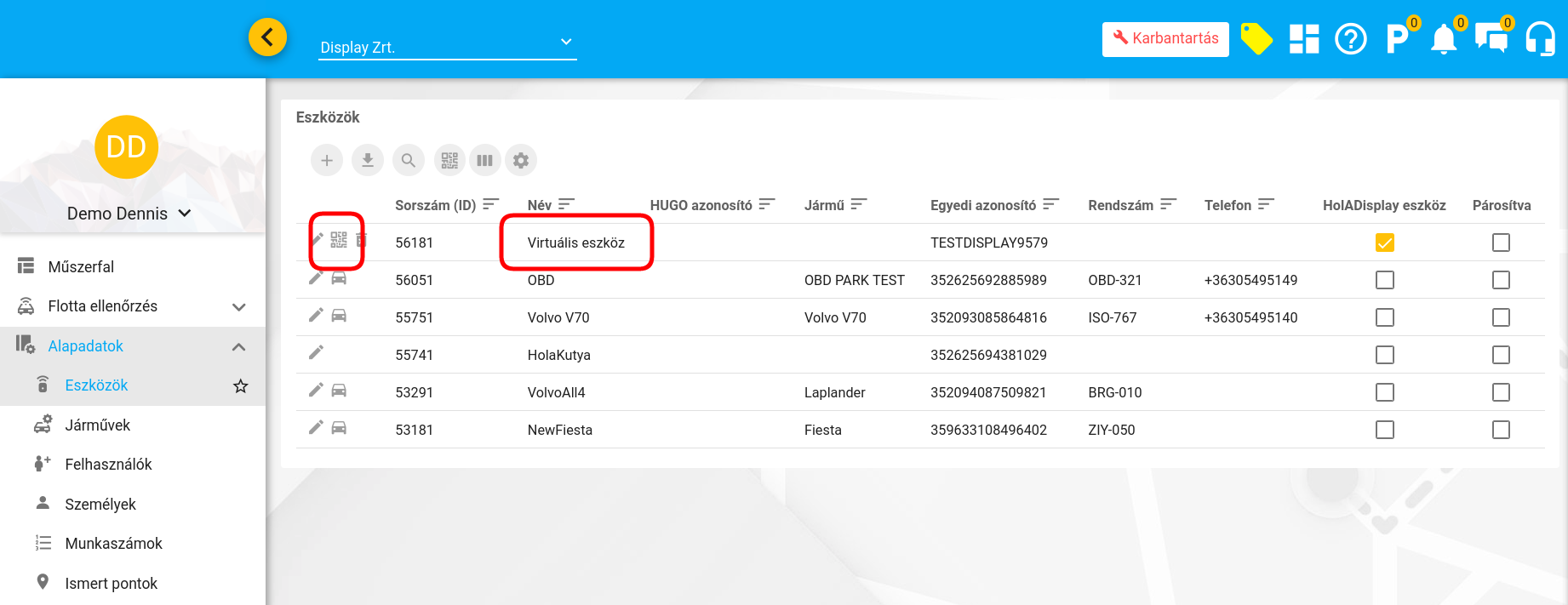Open search with the magnifier icon
The width and height of the screenshot is (1568, 605).
tap(409, 160)
